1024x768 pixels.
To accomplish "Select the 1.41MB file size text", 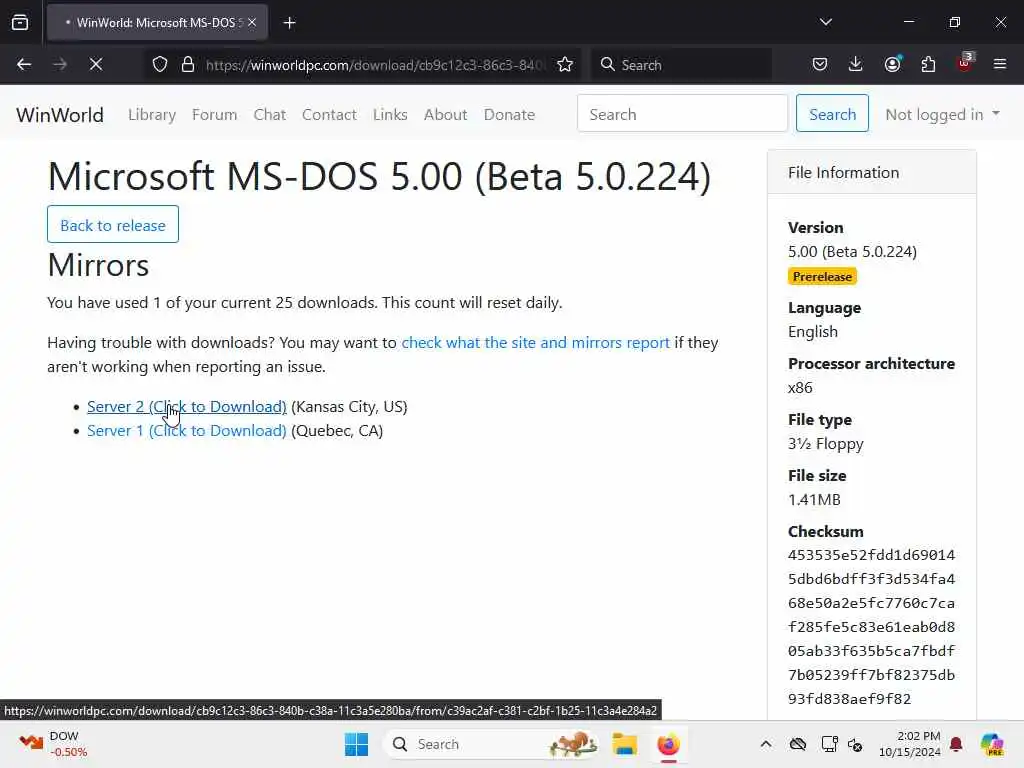I will point(814,500).
